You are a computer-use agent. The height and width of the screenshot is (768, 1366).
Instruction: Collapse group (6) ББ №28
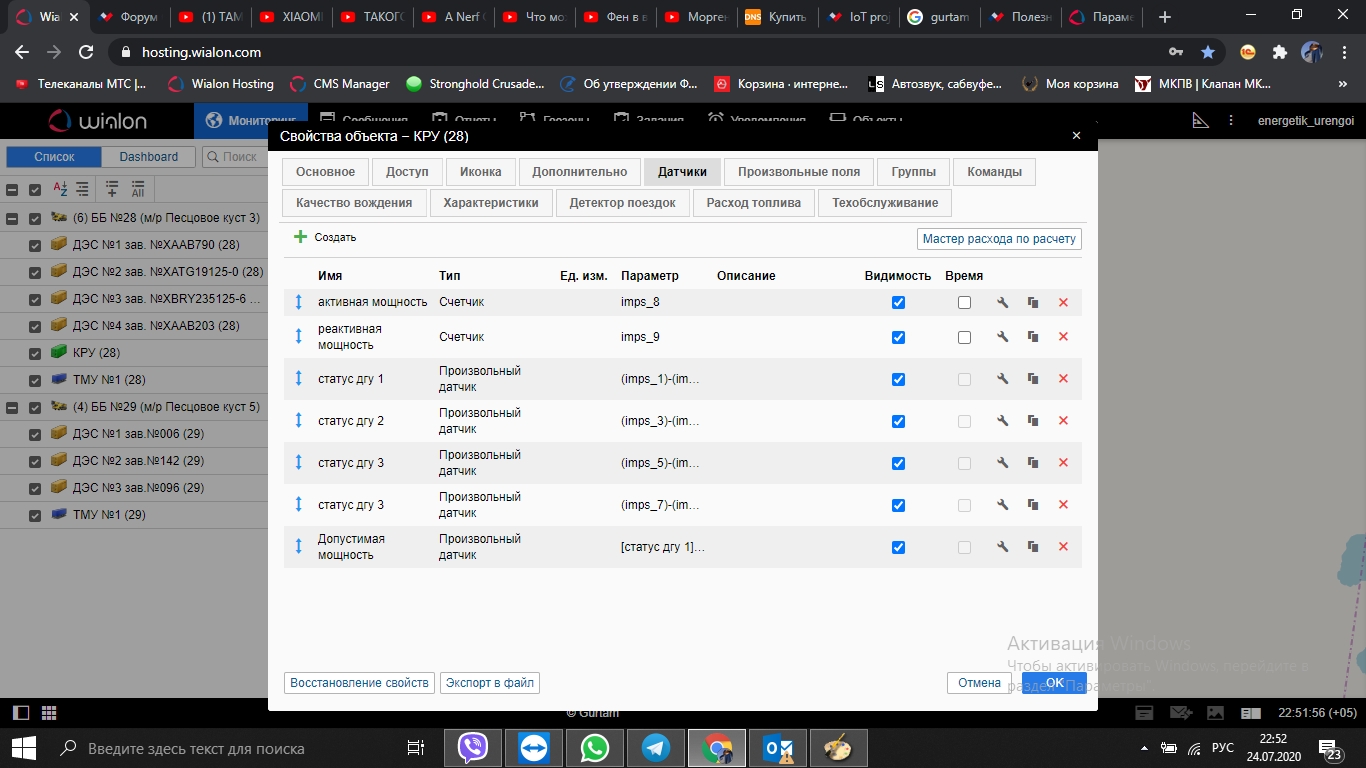[13, 218]
